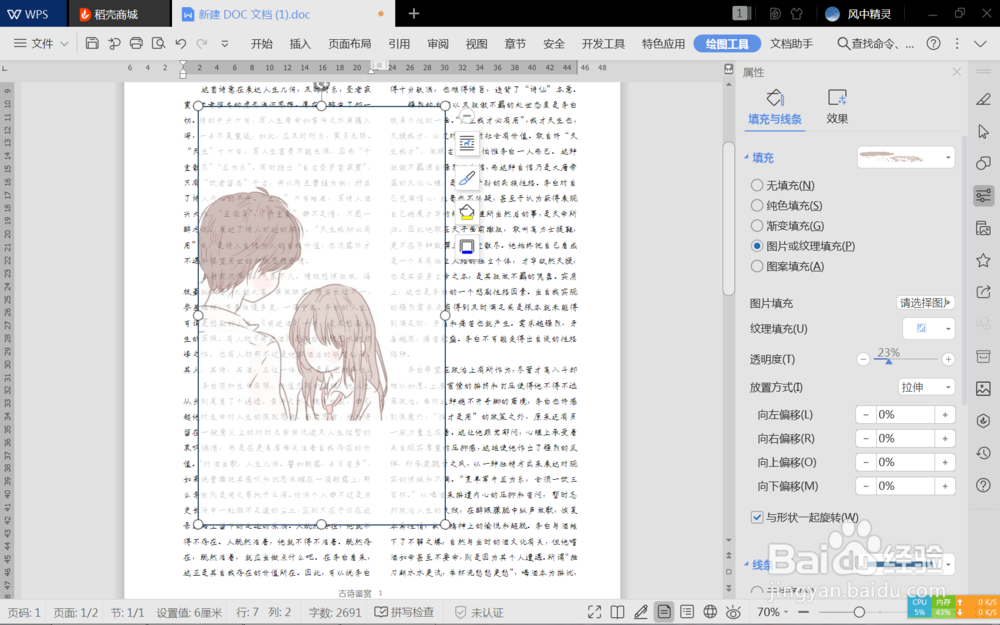Screen dimensions: 1000x625
Task: Toggle eye protection mode icon
Action: coord(733,612)
